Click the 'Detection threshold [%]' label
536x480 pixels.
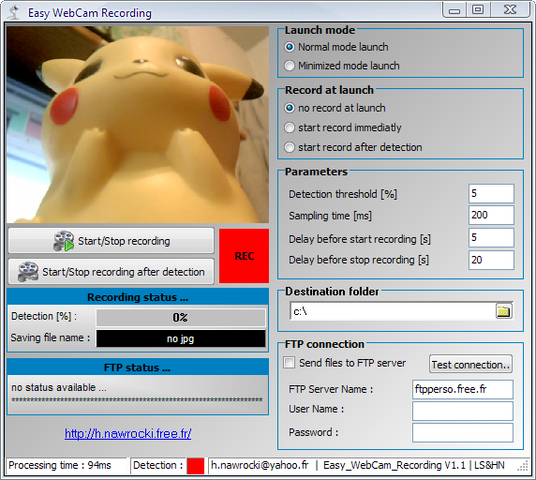[343, 194]
